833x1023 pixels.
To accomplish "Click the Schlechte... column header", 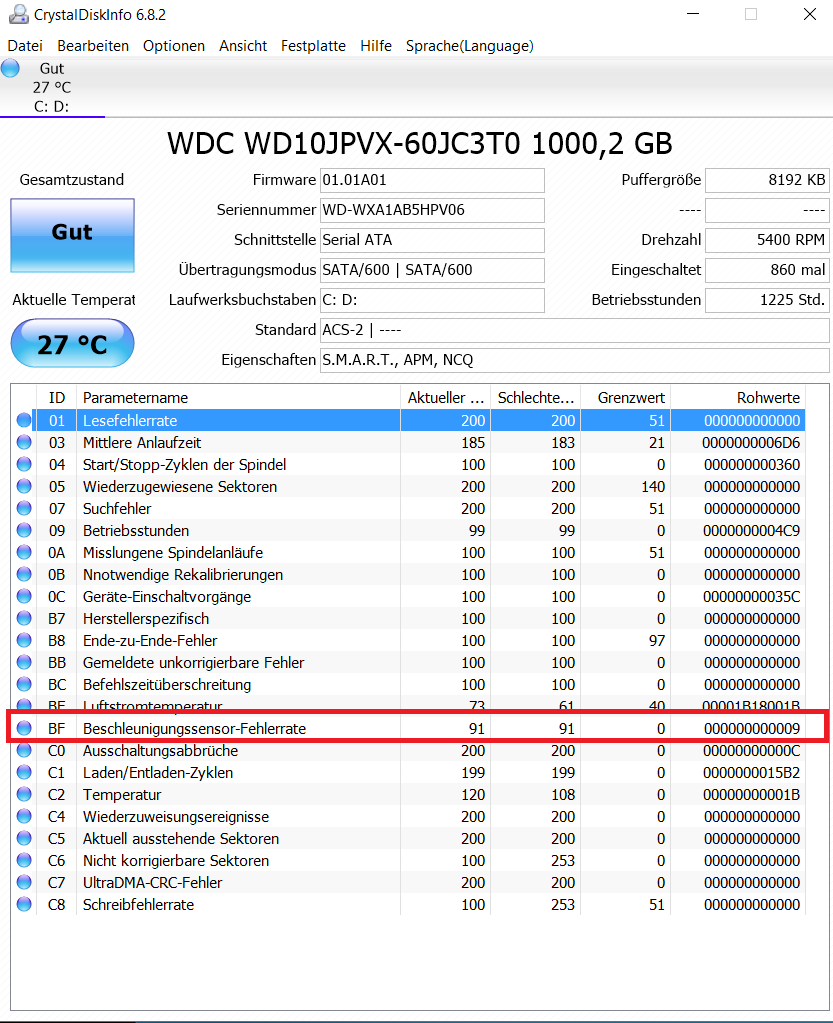I will click(x=536, y=397).
